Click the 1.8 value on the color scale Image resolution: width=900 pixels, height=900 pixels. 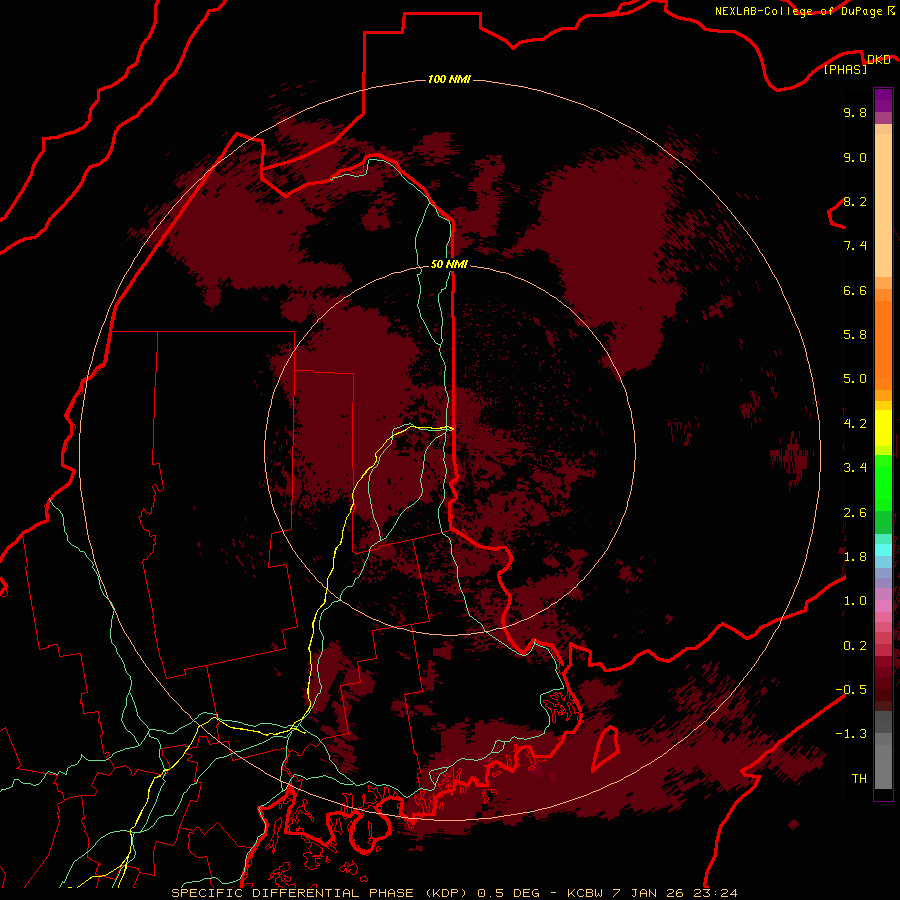coord(855,557)
